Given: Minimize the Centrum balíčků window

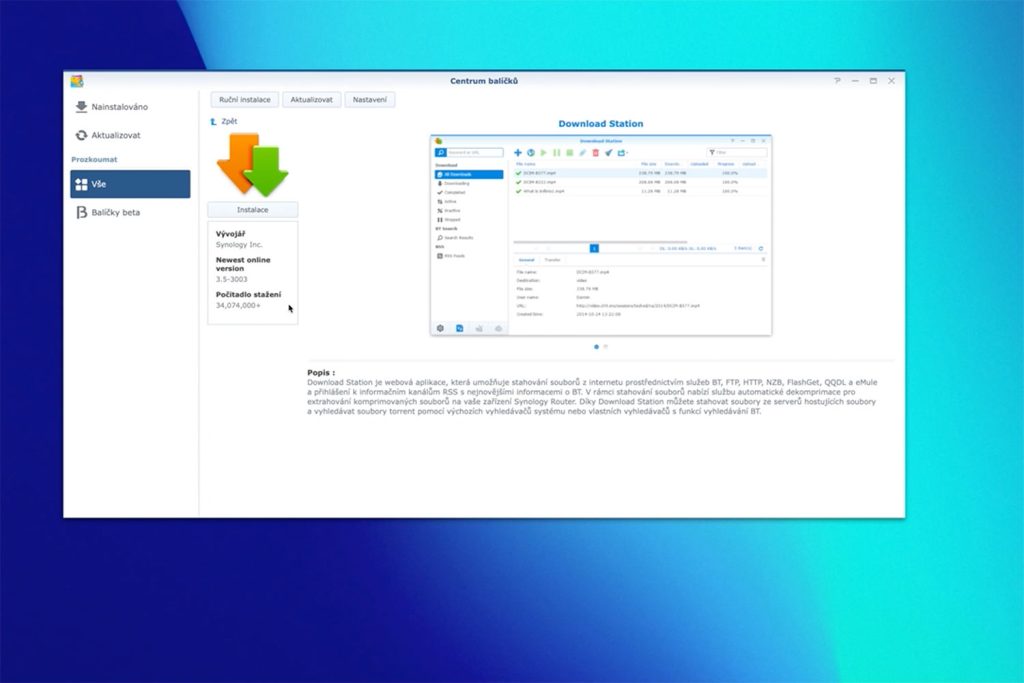Looking at the screenshot, I should tap(855, 81).
